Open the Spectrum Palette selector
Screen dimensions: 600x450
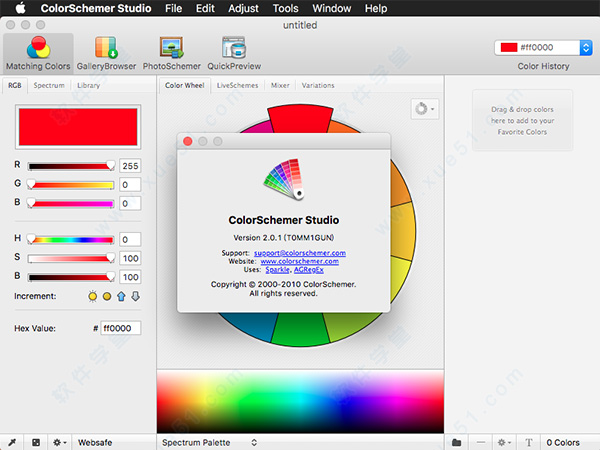209,442
